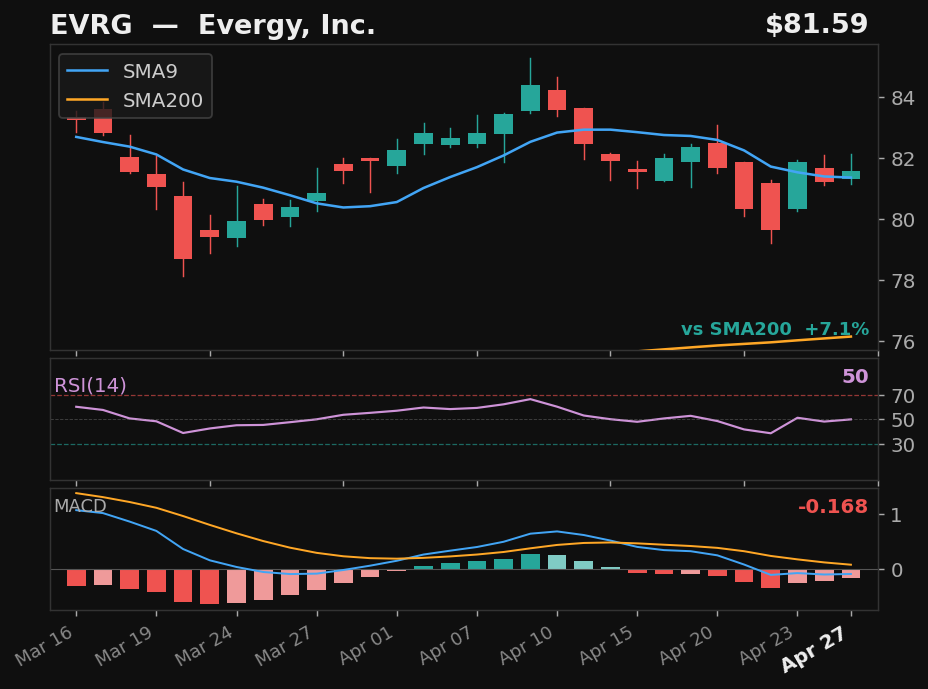Click the tall green candle near Apr 10
The height and width of the screenshot is (689, 928).
pyautogui.click(x=529, y=98)
